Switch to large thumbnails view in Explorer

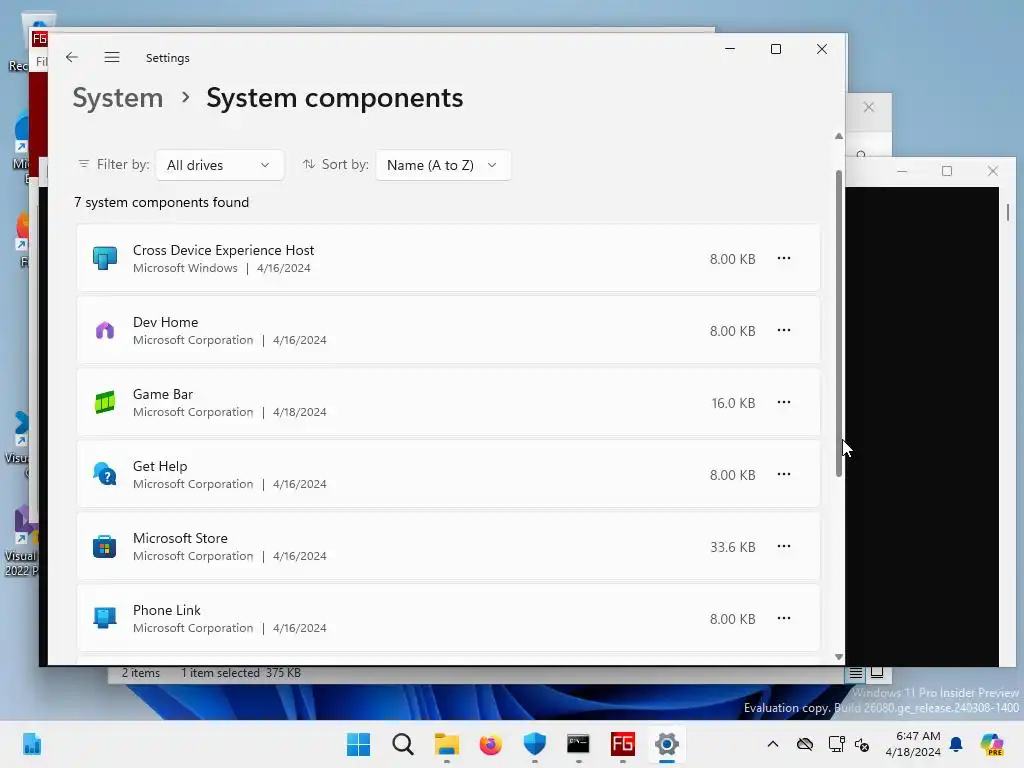pos(877,673)
